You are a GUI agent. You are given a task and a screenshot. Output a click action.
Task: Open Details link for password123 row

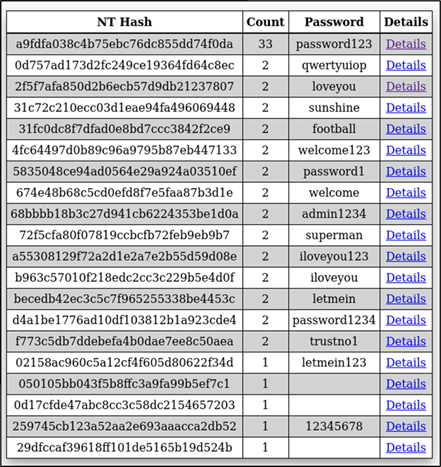coord(406,44)
